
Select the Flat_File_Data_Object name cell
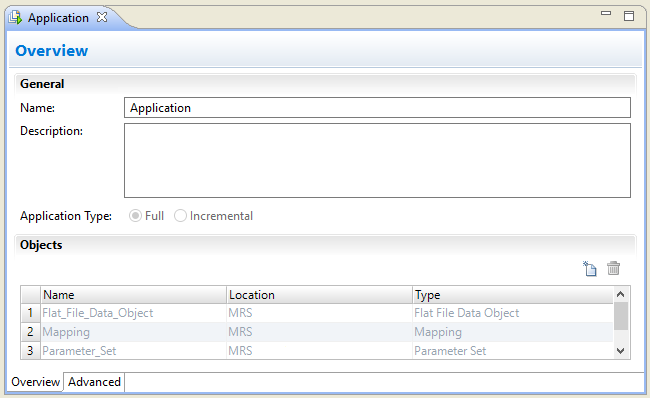pos(133,313)
